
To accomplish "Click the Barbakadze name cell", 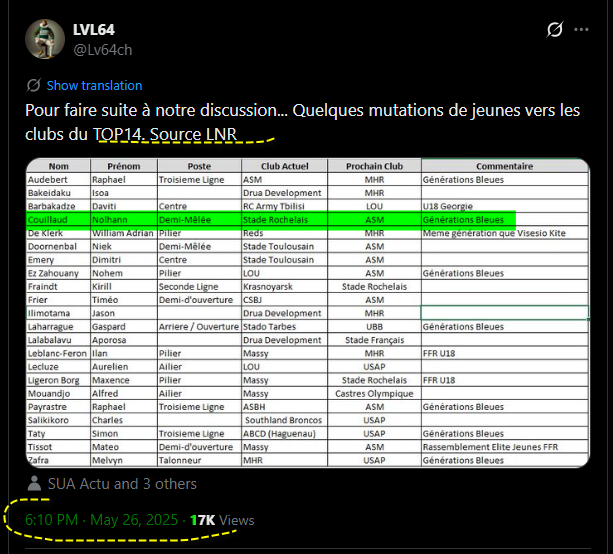I will pos(59,206).
